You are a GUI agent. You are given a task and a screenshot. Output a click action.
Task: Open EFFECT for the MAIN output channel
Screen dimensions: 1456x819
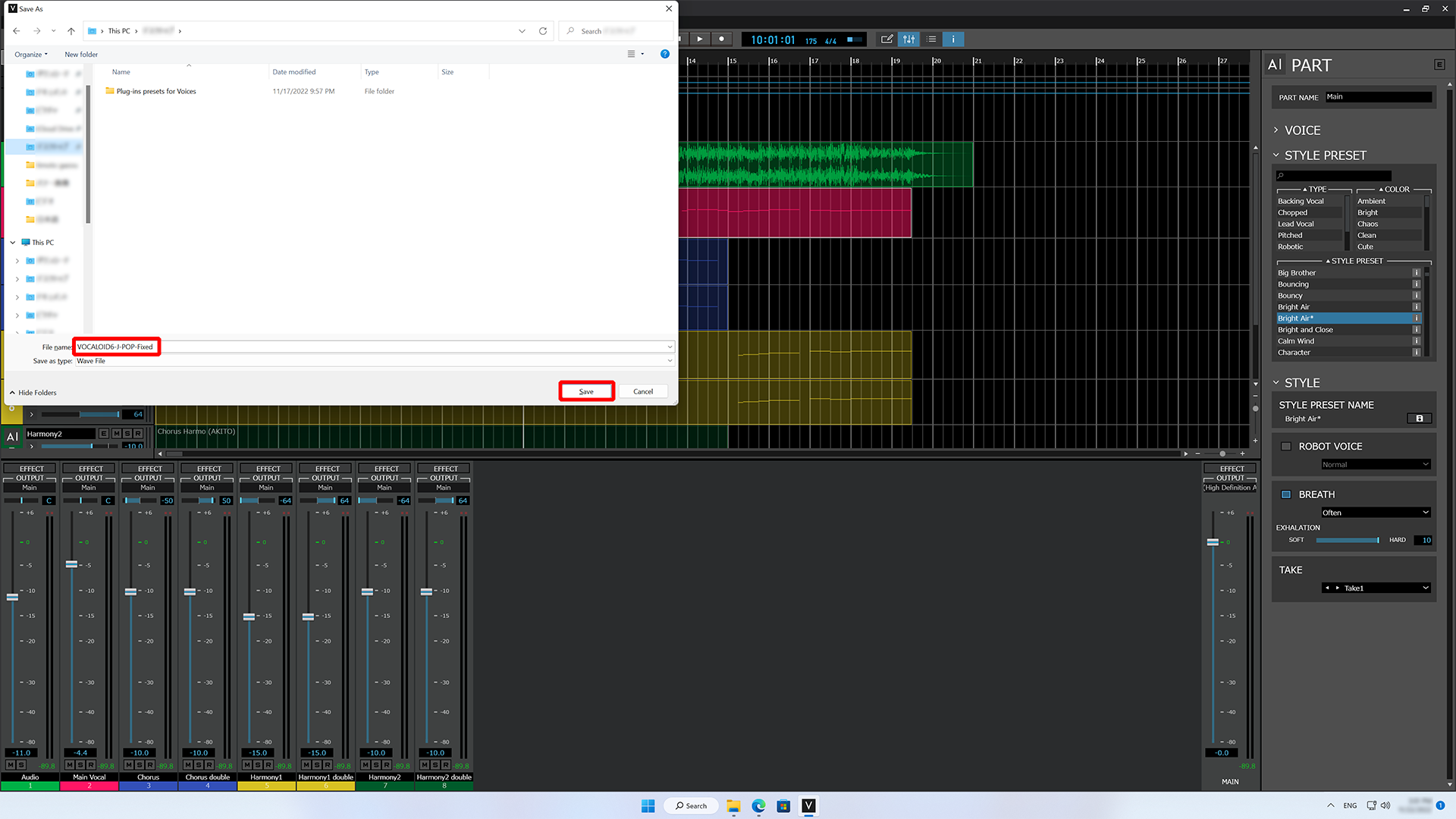point(1232,469)
